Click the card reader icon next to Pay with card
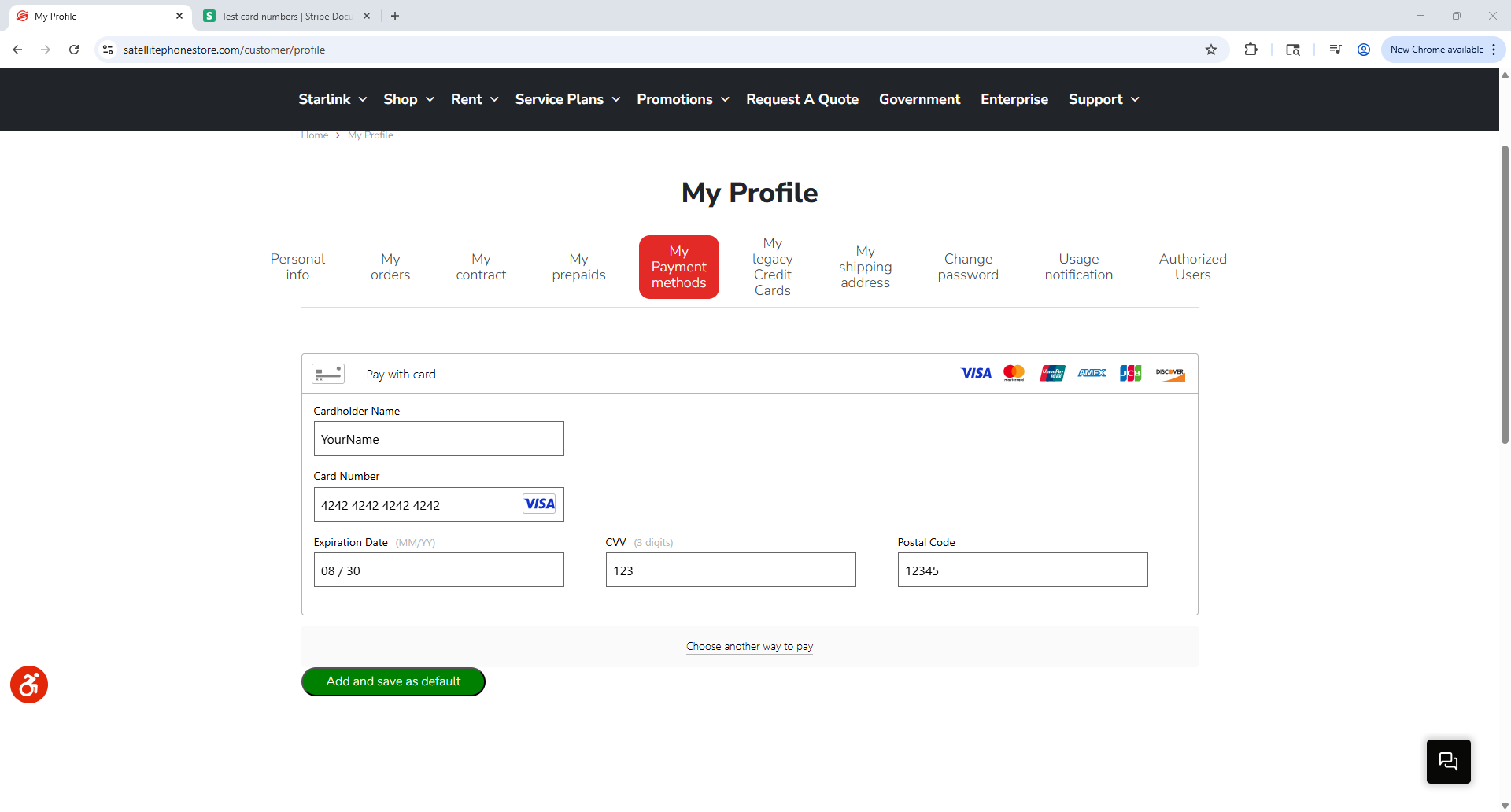The height and width of the screenshot is (812, 1511). pyautogui.click(x=327, y=373)
